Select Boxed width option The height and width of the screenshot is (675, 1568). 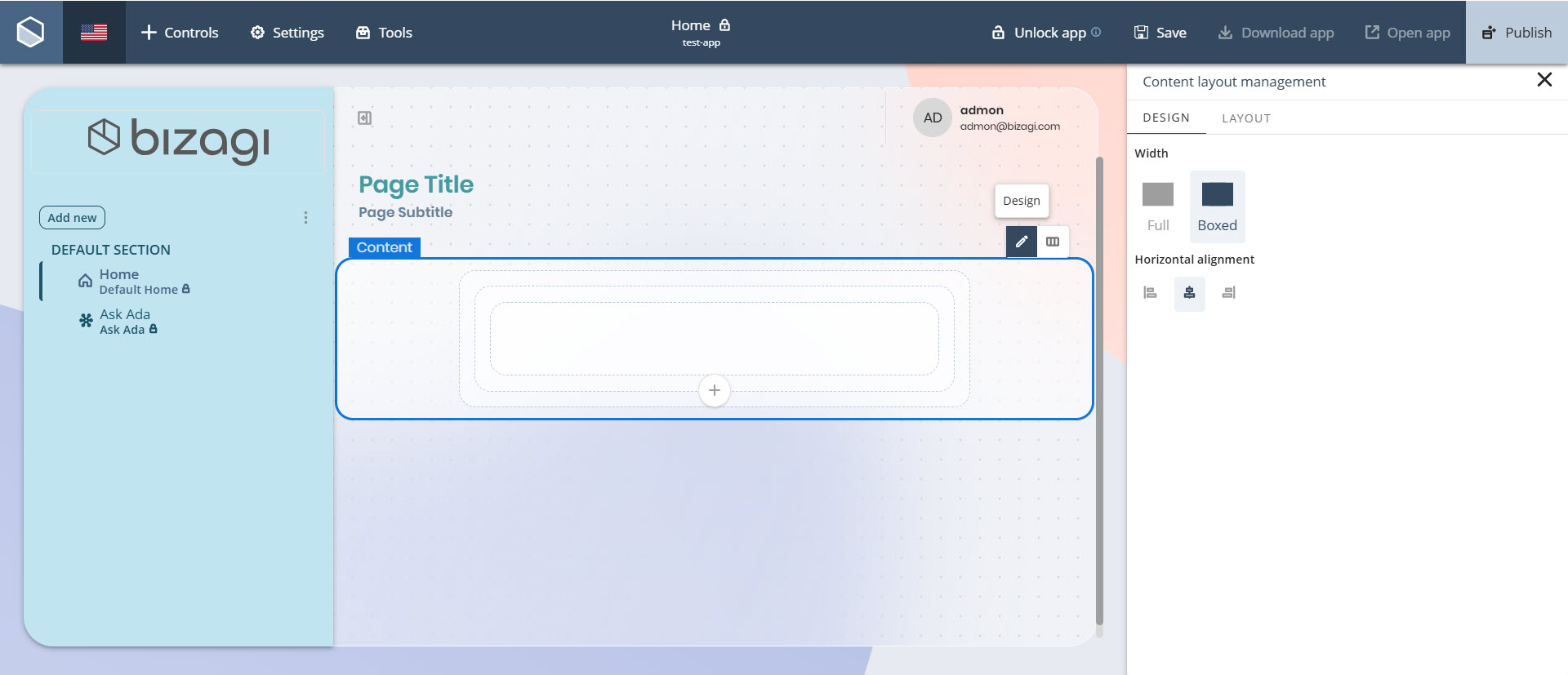click(x=1217, y=206)
